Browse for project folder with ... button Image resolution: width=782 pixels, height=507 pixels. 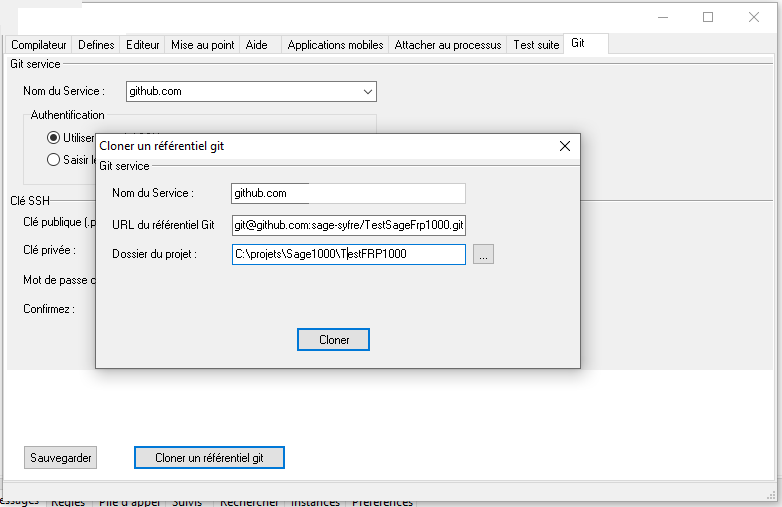[483, 254]
